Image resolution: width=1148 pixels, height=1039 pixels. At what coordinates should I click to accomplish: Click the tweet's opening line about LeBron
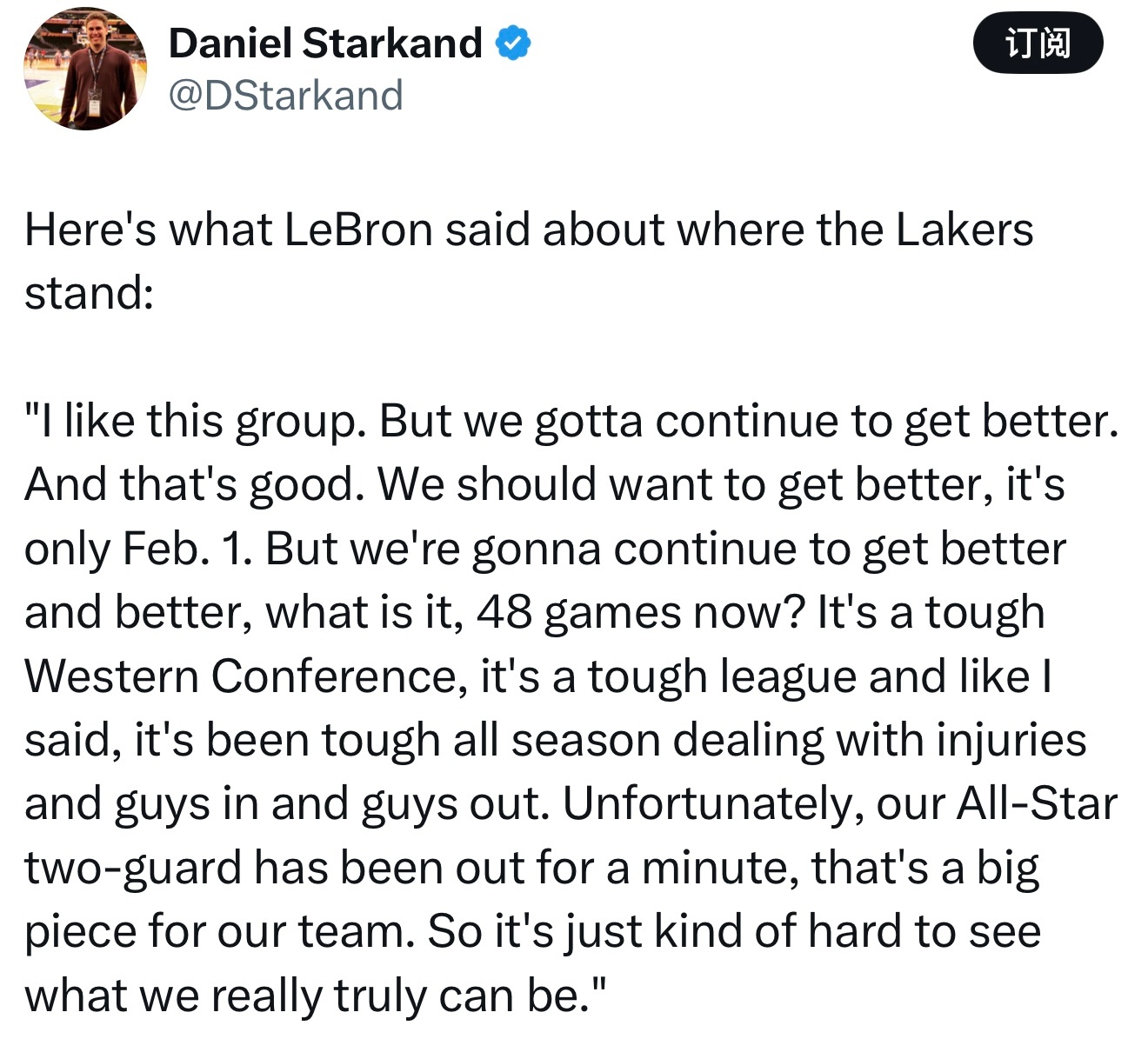pyautogui.click(x=529, y=230)
